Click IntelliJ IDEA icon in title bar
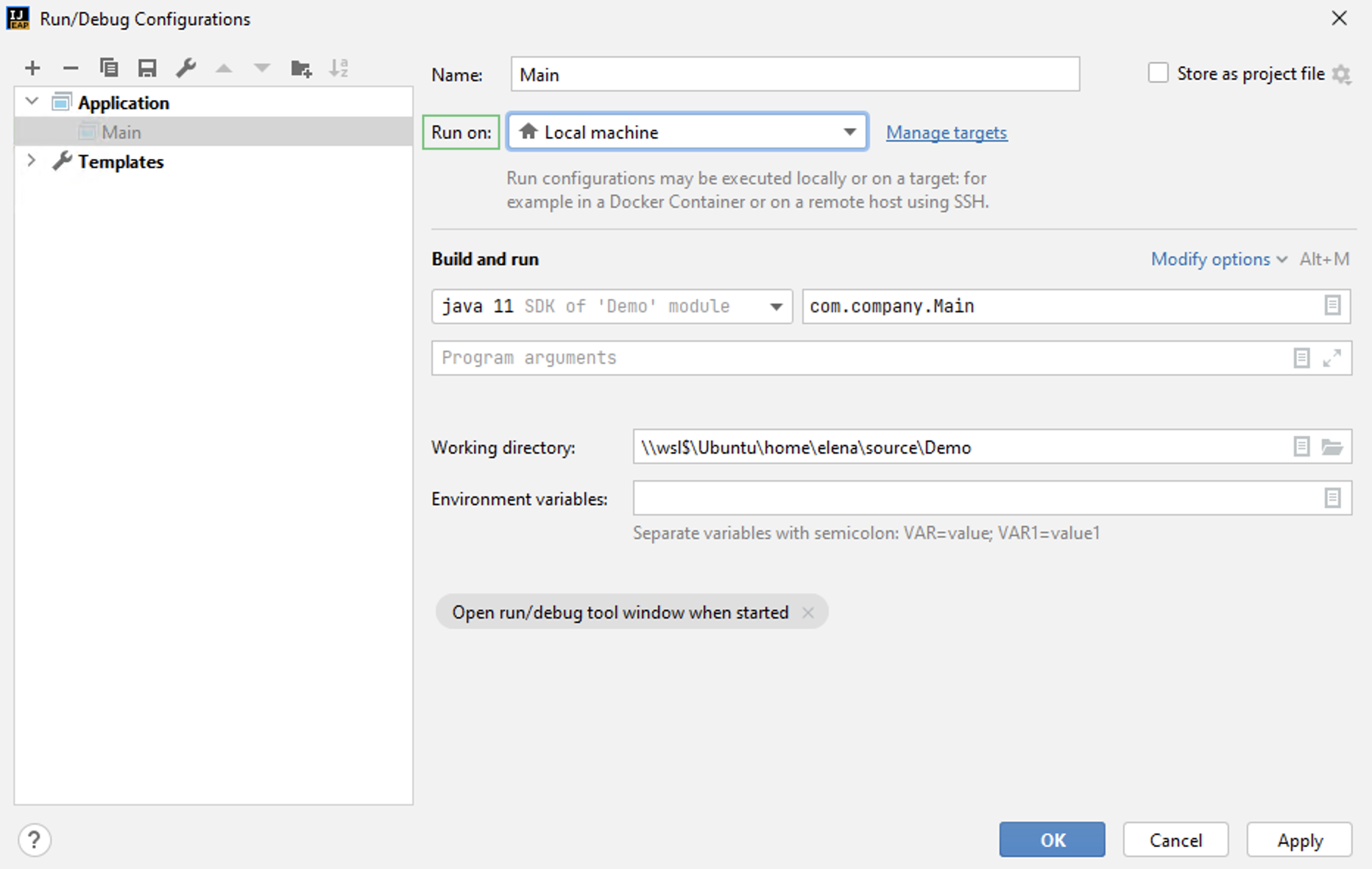The width and height of the screenshot is (1372, 869). 18,18
